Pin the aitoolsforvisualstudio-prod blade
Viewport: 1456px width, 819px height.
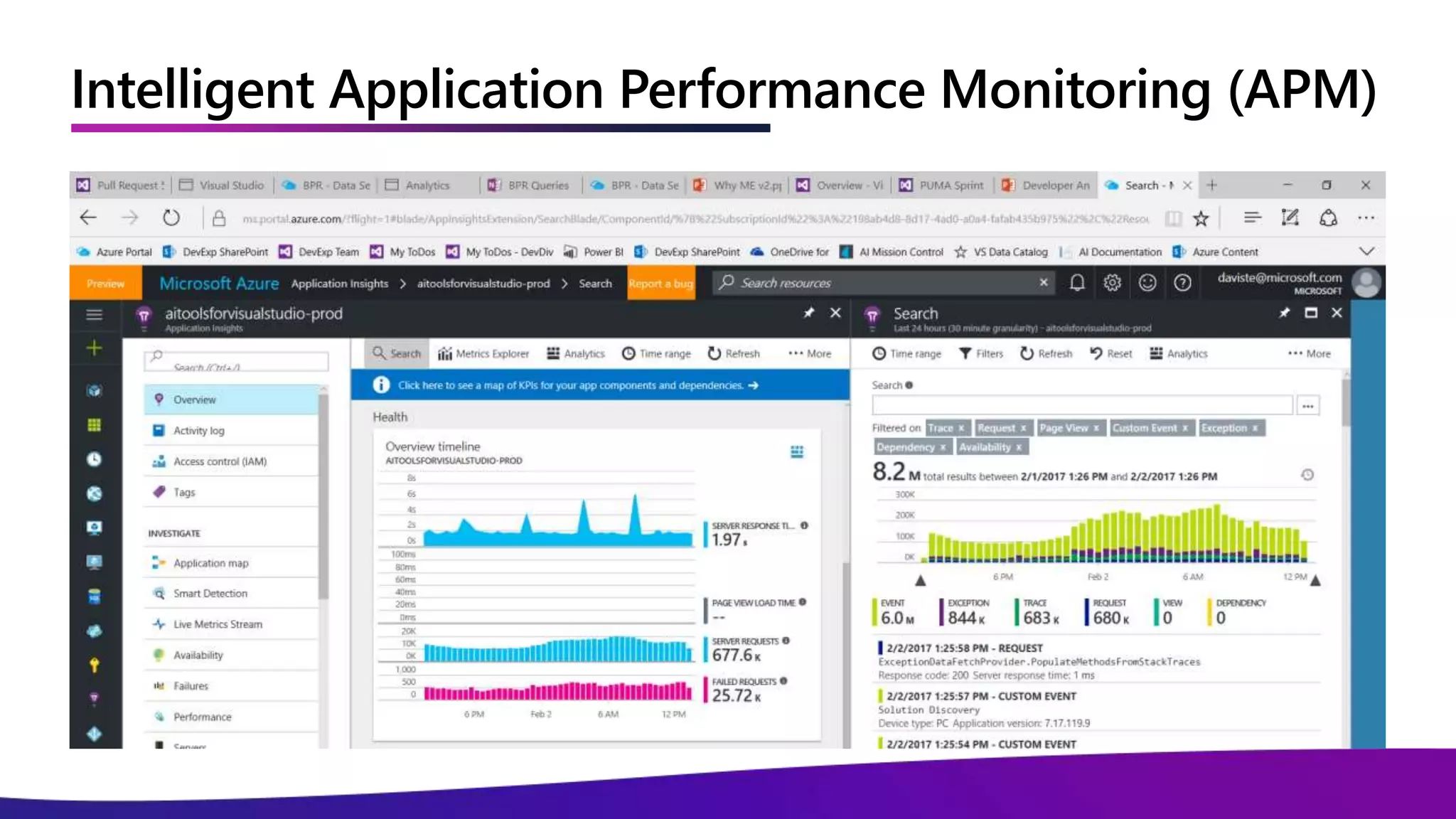point(809,313)
